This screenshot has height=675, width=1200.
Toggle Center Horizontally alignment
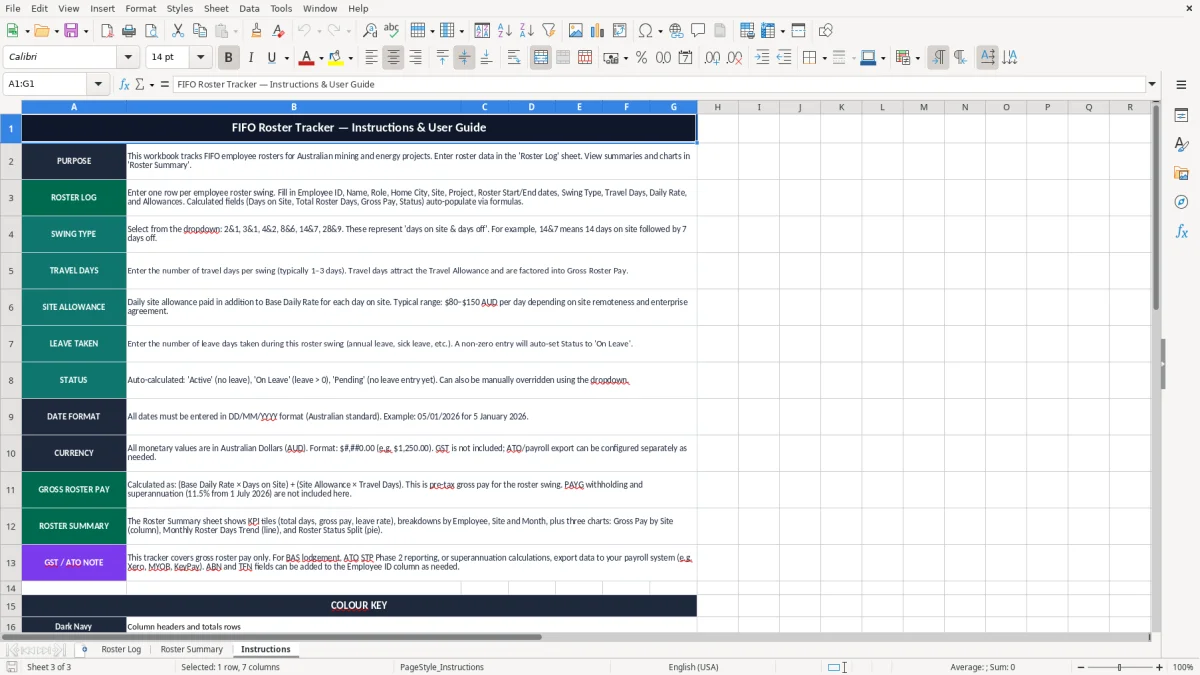pos(393,58)
